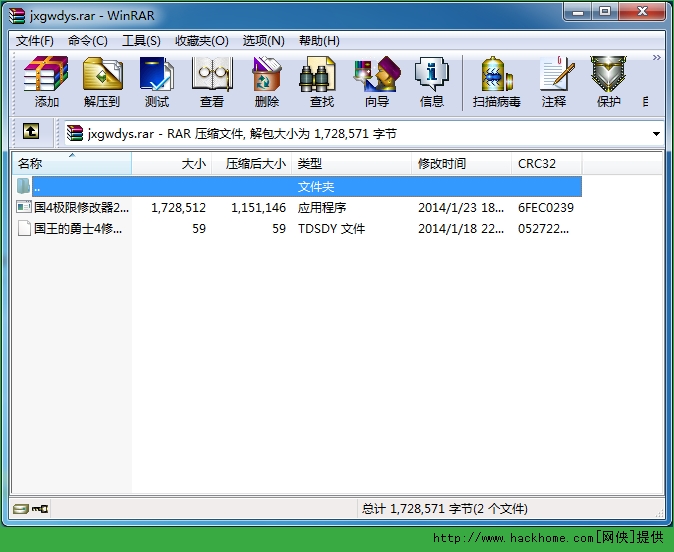The image size is (674, 552).
Task: Click the Add (添加) toolbar icon
Action: 46,82
